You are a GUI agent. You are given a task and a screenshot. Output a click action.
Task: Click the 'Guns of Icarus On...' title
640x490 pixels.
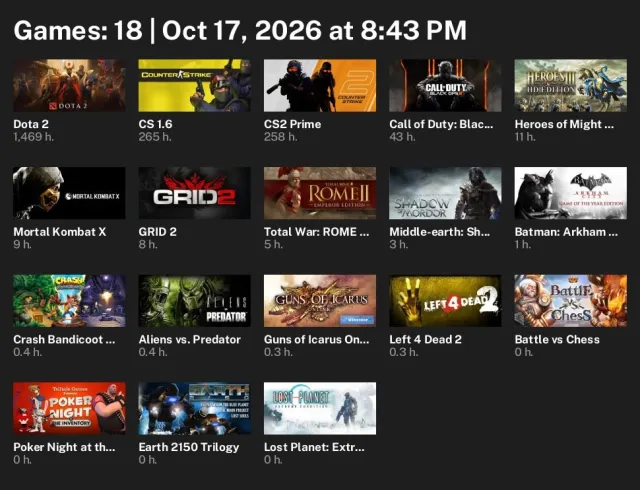(316, 340)
